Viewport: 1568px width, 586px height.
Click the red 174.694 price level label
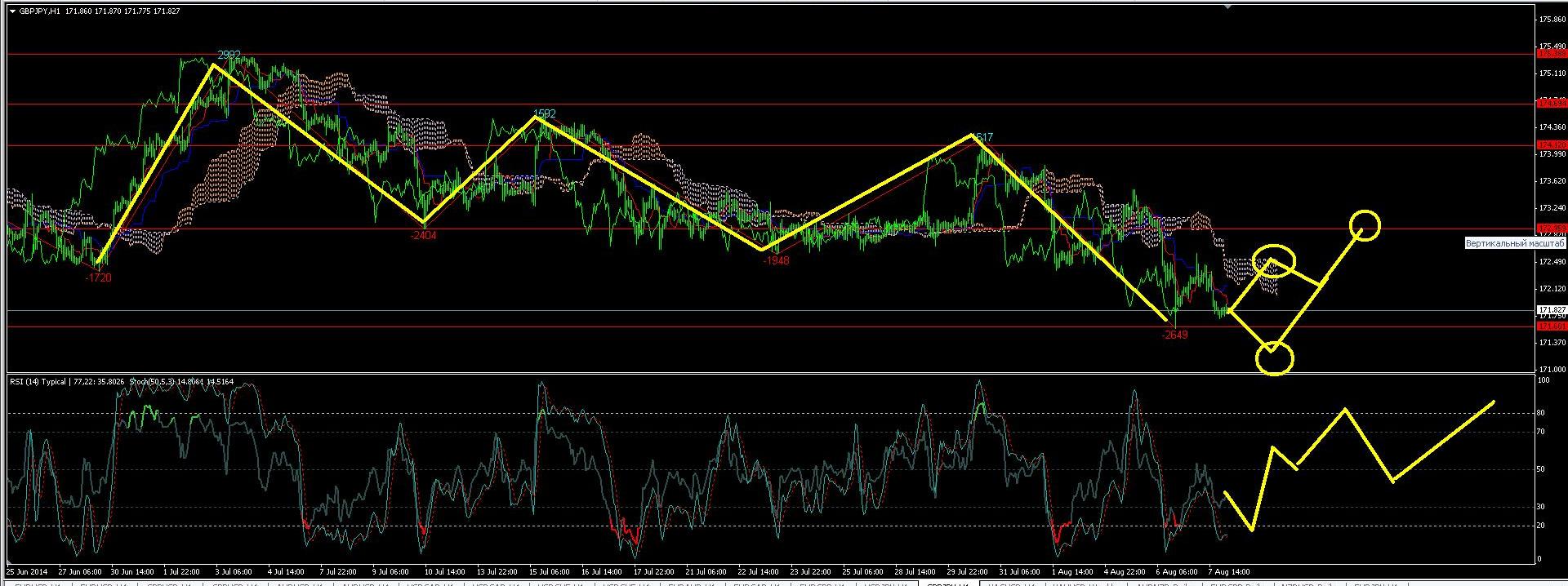(1551, 104)
